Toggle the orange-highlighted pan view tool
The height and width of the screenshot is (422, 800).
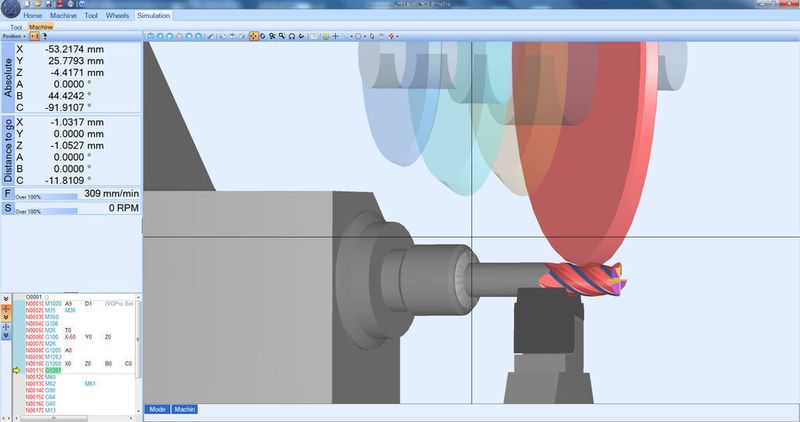254,36
